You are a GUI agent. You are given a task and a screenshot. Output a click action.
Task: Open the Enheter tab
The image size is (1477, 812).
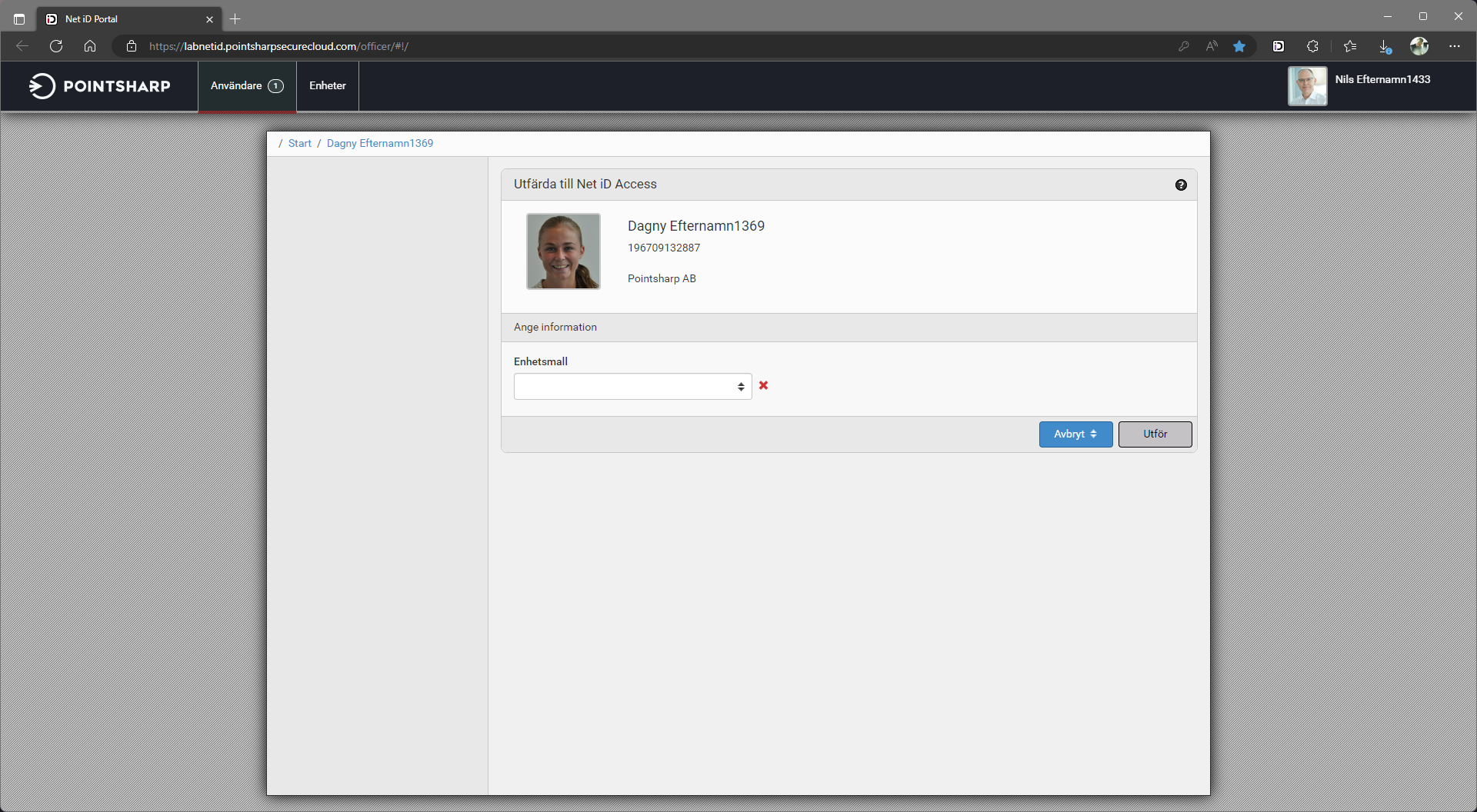tap(327, 86)
